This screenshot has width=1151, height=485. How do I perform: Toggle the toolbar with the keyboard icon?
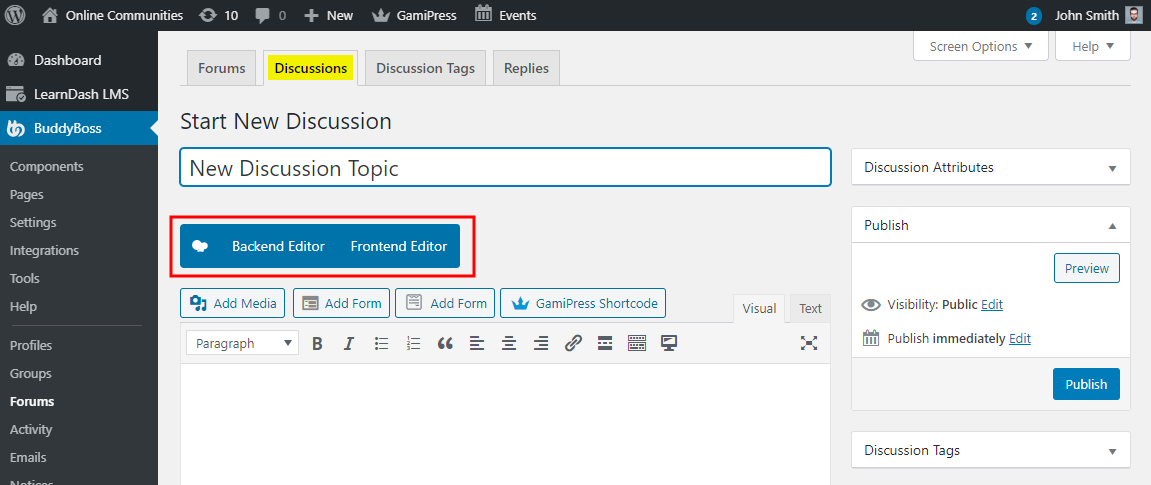click(x=637, y=343)
